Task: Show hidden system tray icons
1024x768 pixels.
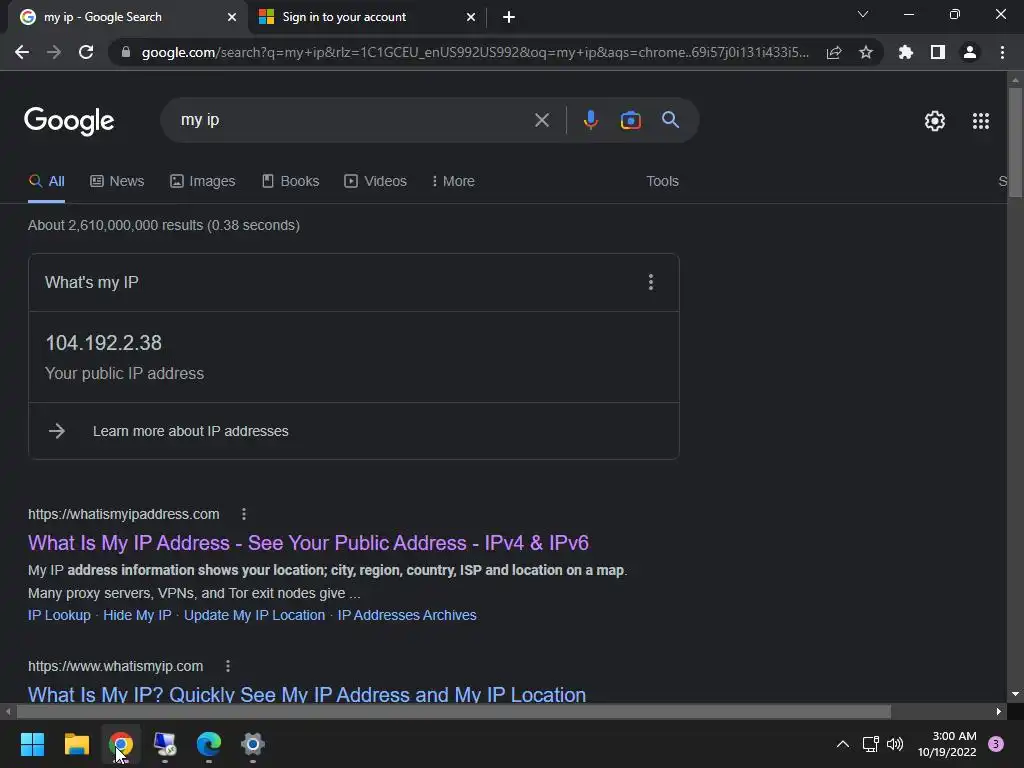Action: click(843, 744)
